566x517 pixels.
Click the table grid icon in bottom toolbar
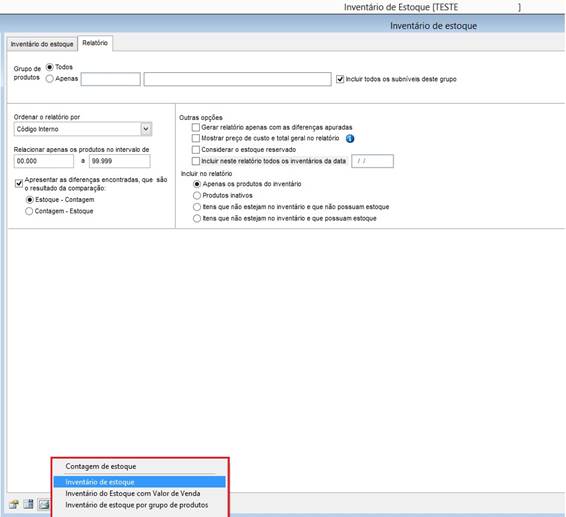[x=29, y=504]
